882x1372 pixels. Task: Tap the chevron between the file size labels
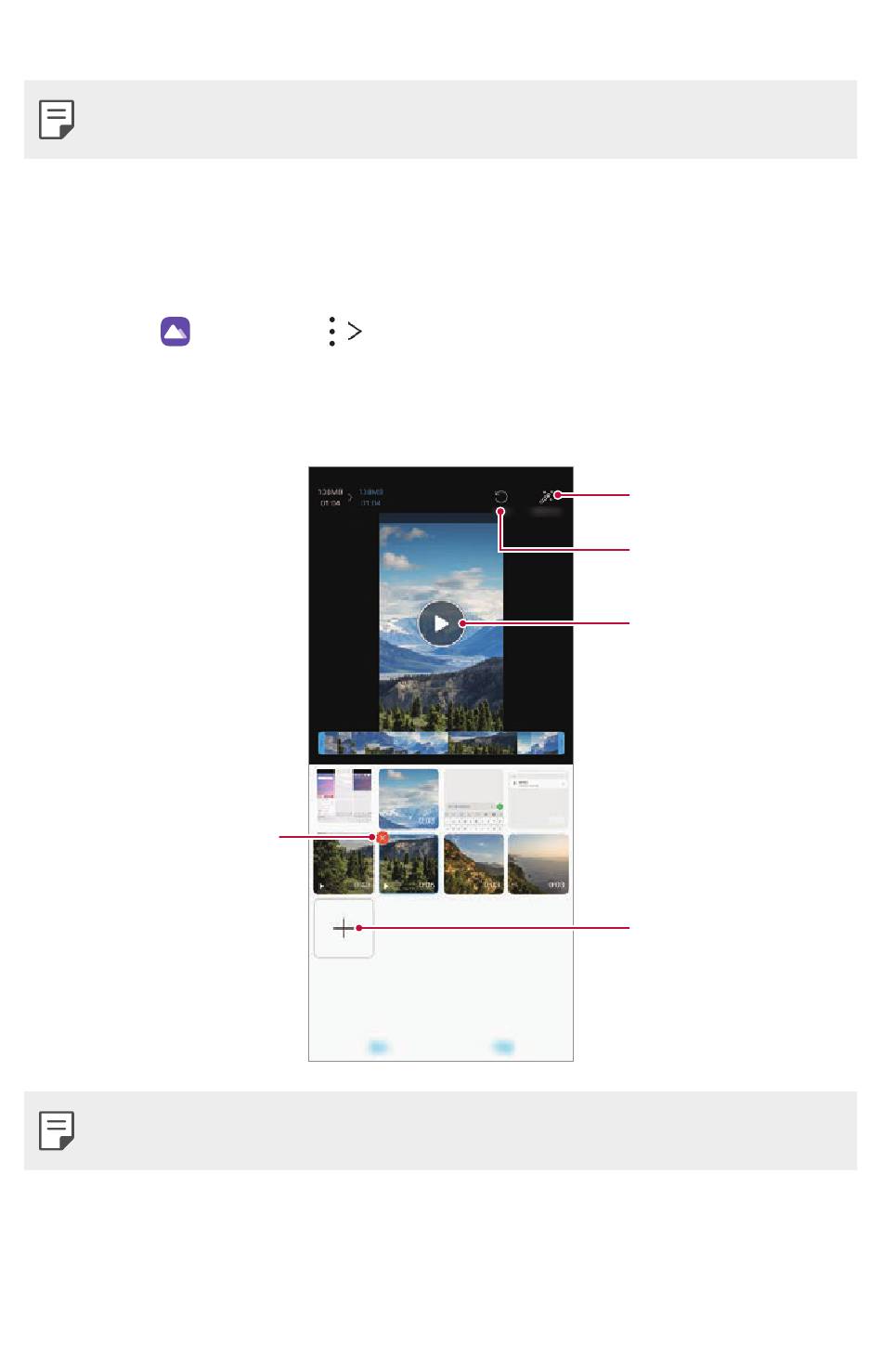pos(351,498)
